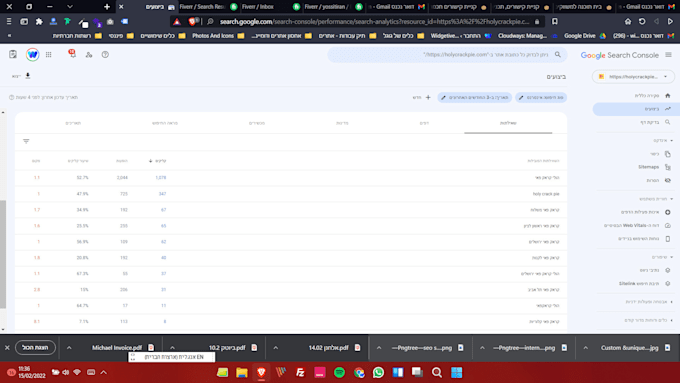Open the Google Search Console hamburger menu
680x383 pixels.
point(668,55)
